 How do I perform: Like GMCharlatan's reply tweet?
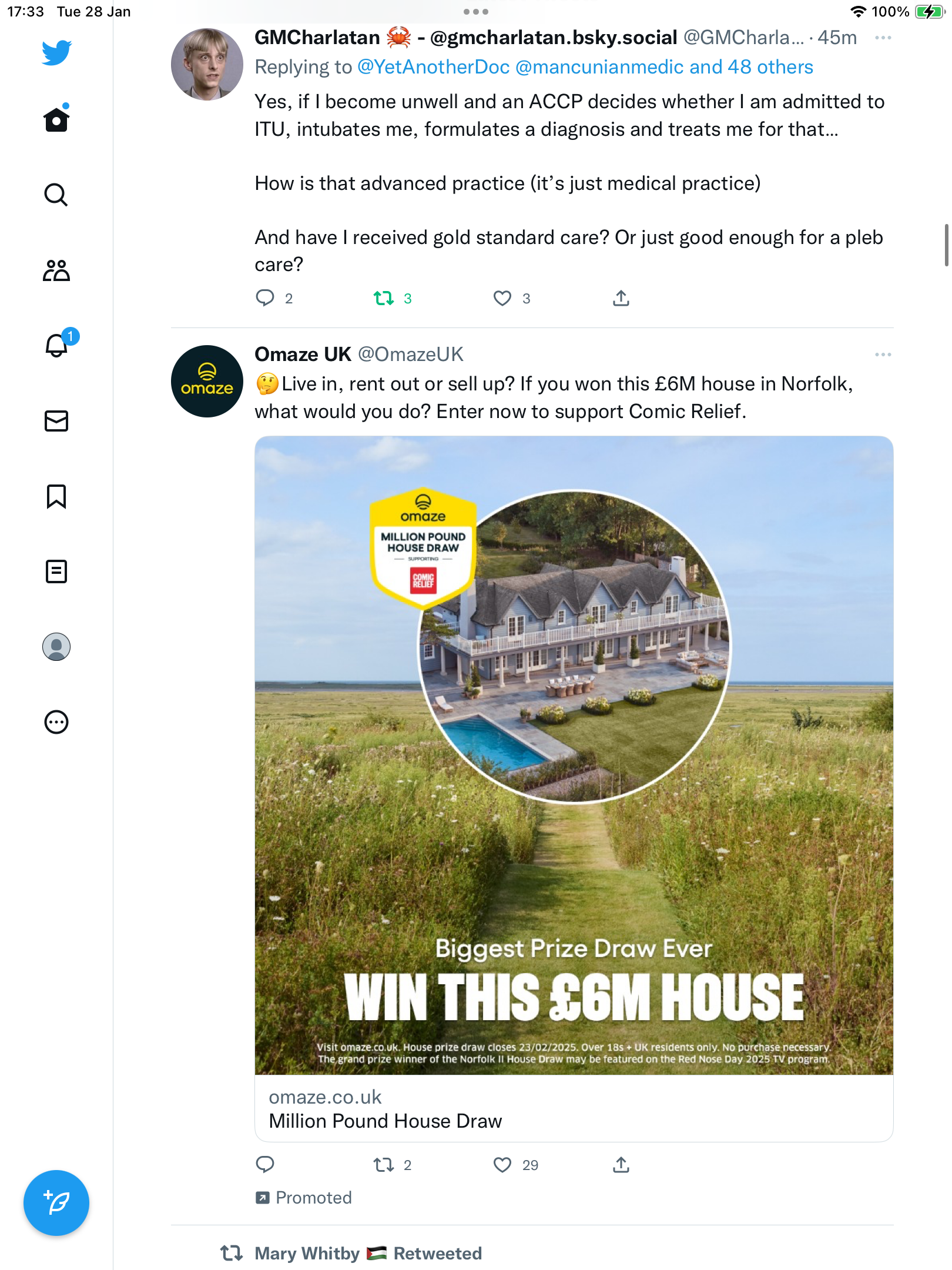502,298
